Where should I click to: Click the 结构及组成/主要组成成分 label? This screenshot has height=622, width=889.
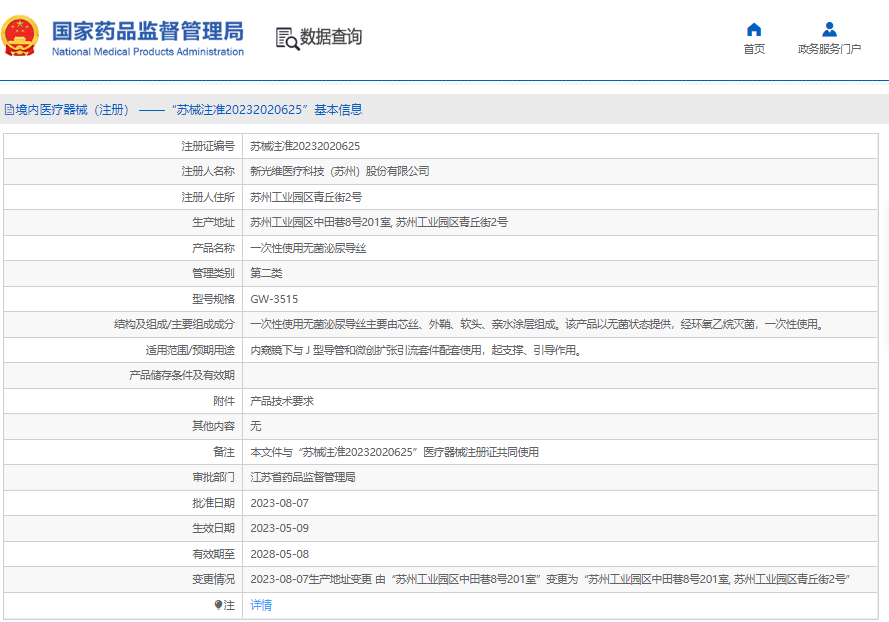[x=174, y=324]
